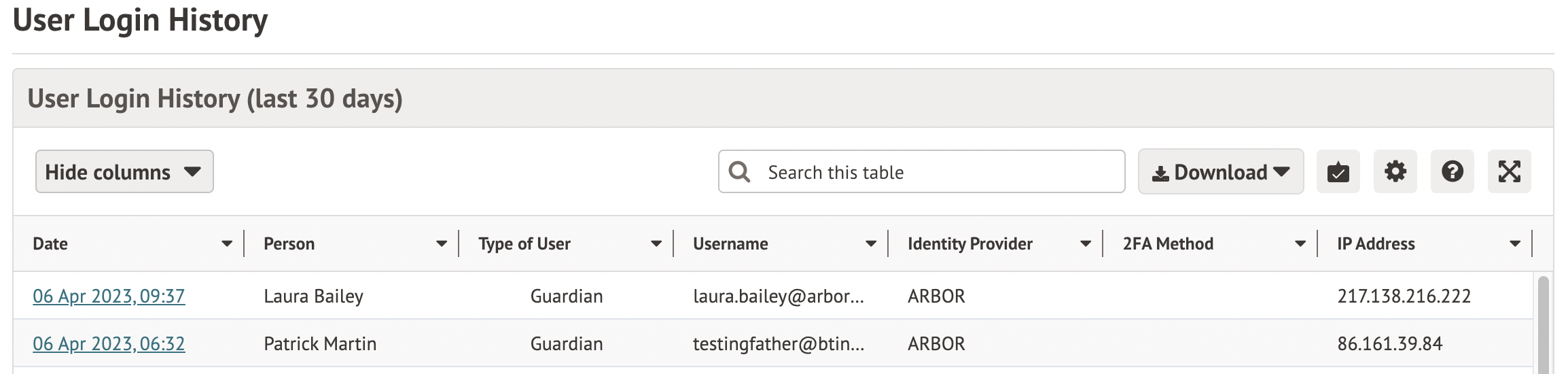
Task: Open Username column dropdown arrow
Action: [871, 244]
